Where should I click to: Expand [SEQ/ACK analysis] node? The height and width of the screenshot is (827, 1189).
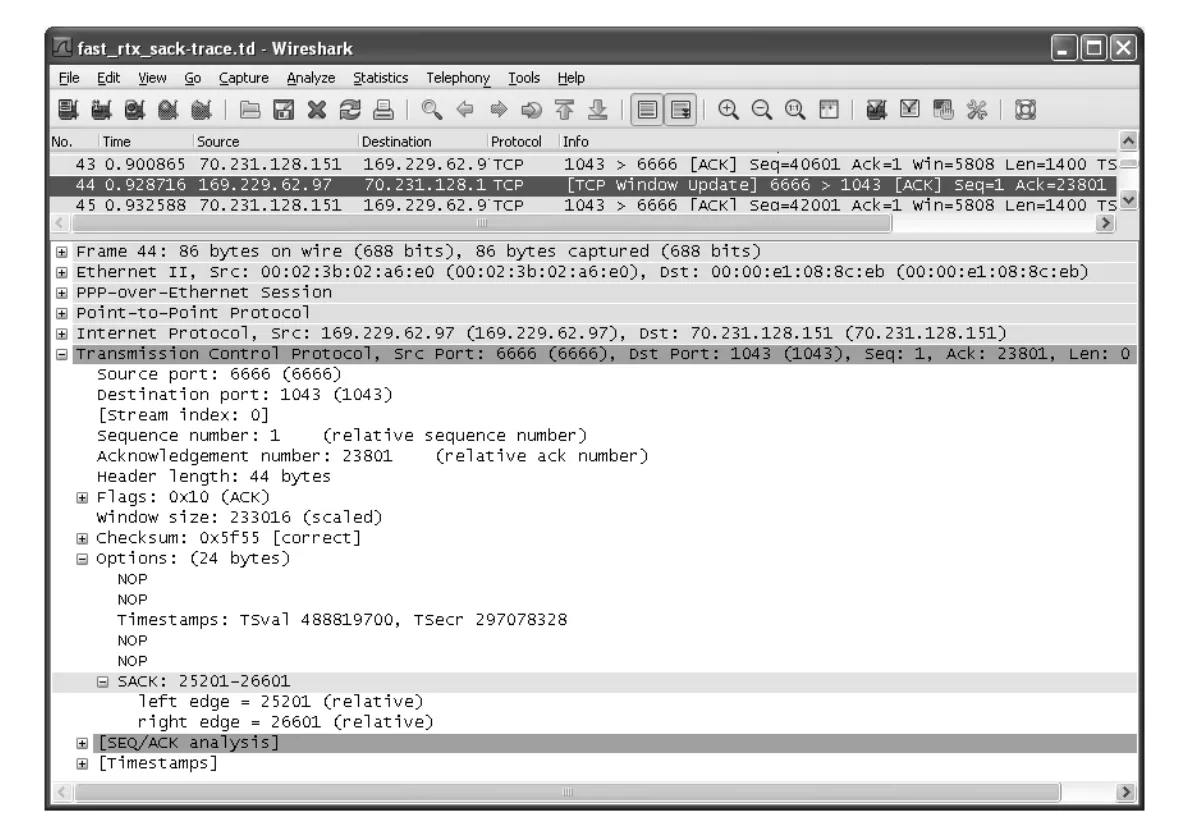click(x=83, y=744)
